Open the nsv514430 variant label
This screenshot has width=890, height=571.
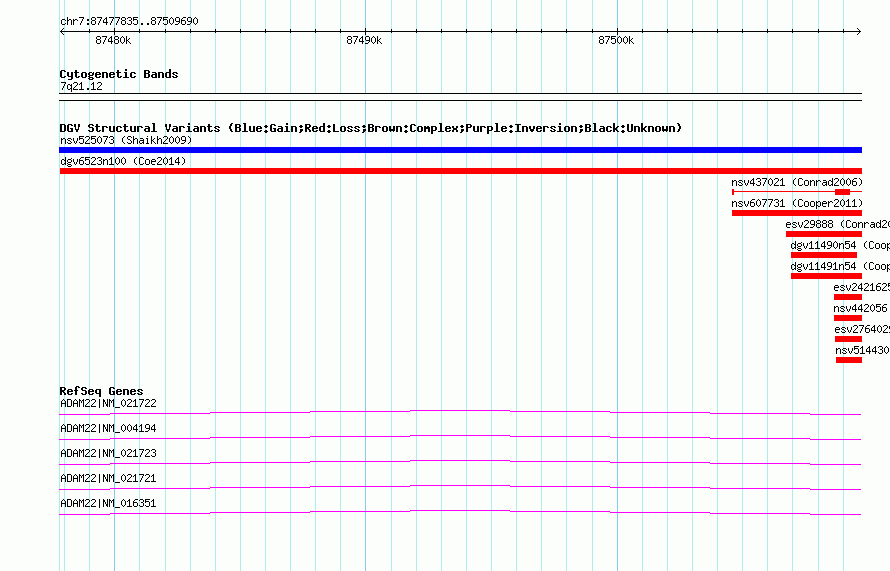tap(862, 350)
